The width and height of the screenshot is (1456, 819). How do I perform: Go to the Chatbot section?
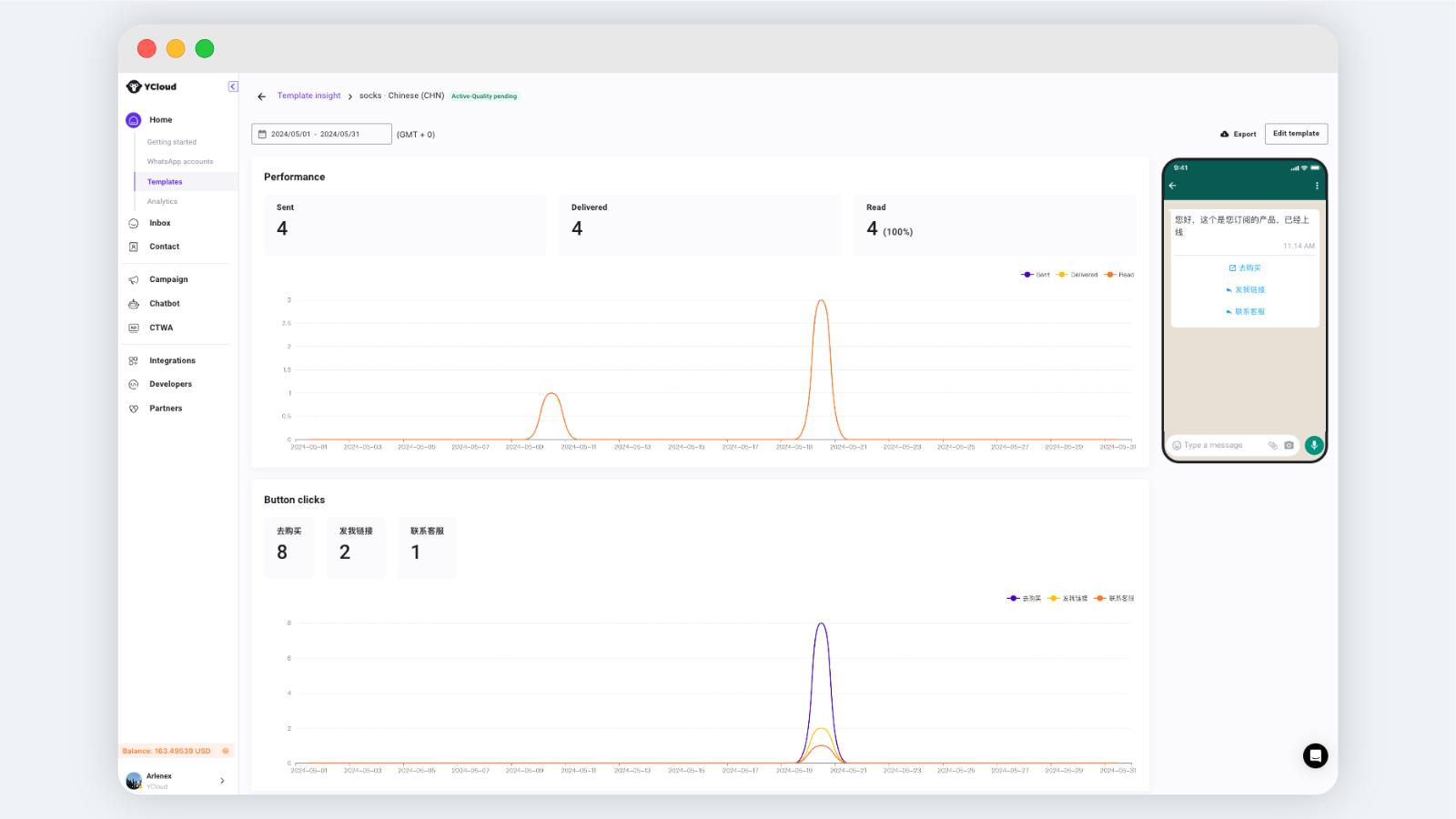tap(164, 304)
